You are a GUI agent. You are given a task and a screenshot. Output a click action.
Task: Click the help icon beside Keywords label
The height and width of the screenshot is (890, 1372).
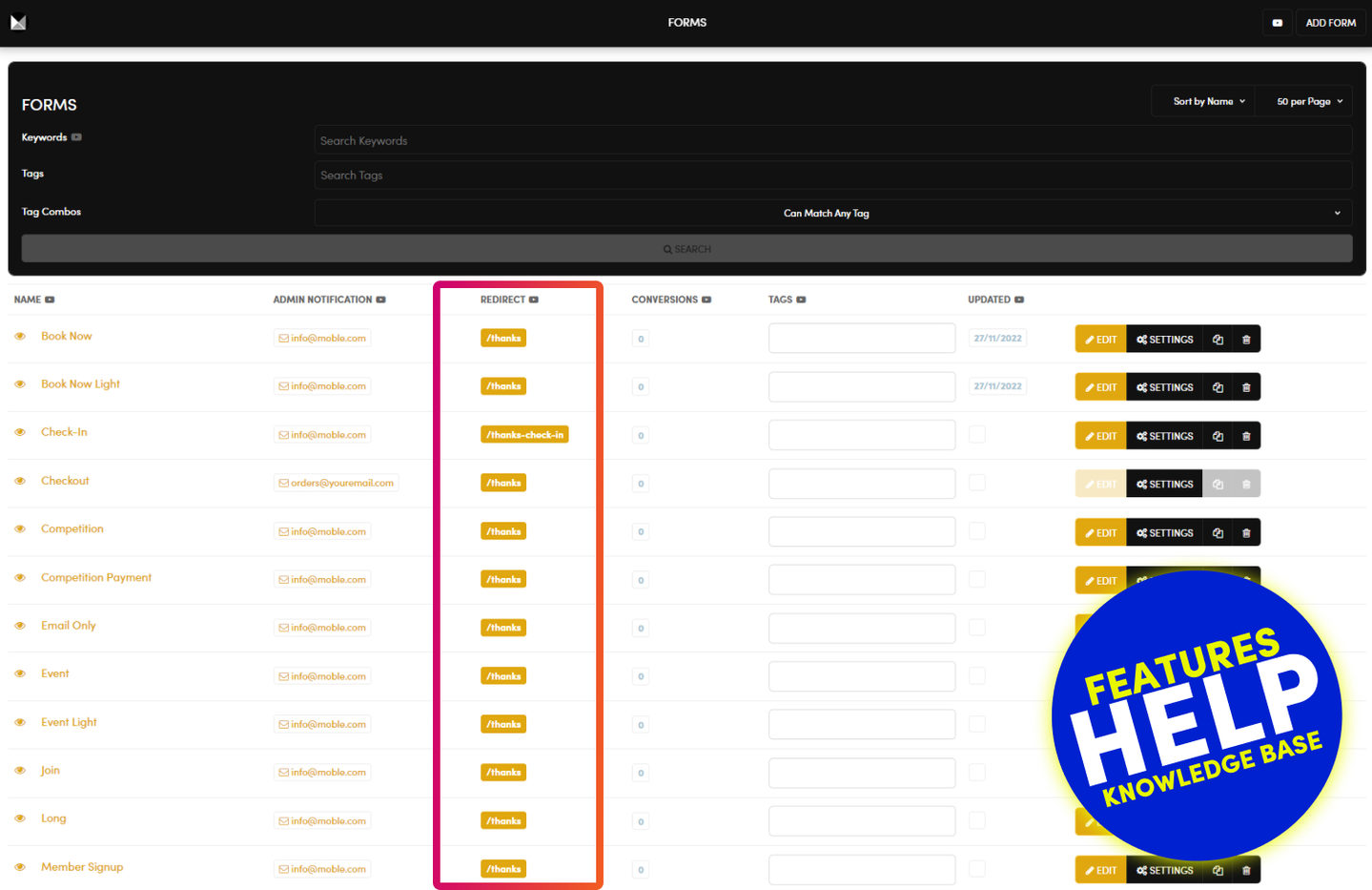76,137
